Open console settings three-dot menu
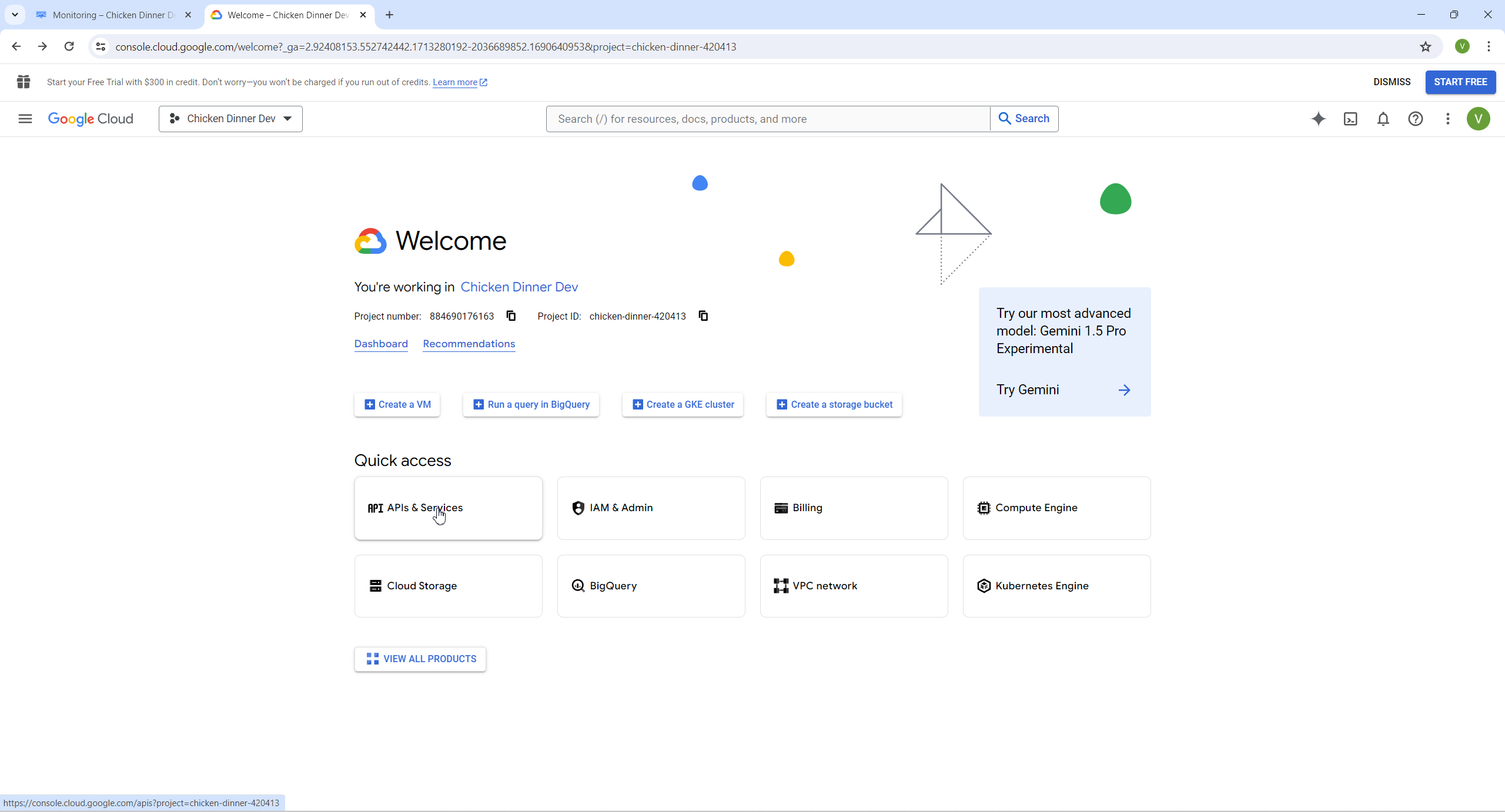This screenshot has width=1505, height=812. (1447, 119)
